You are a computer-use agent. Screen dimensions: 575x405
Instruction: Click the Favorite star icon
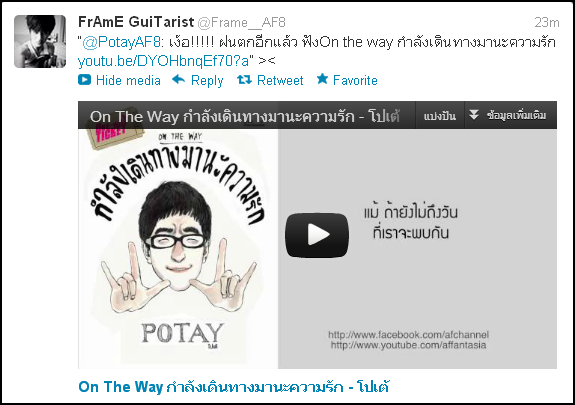322,79
